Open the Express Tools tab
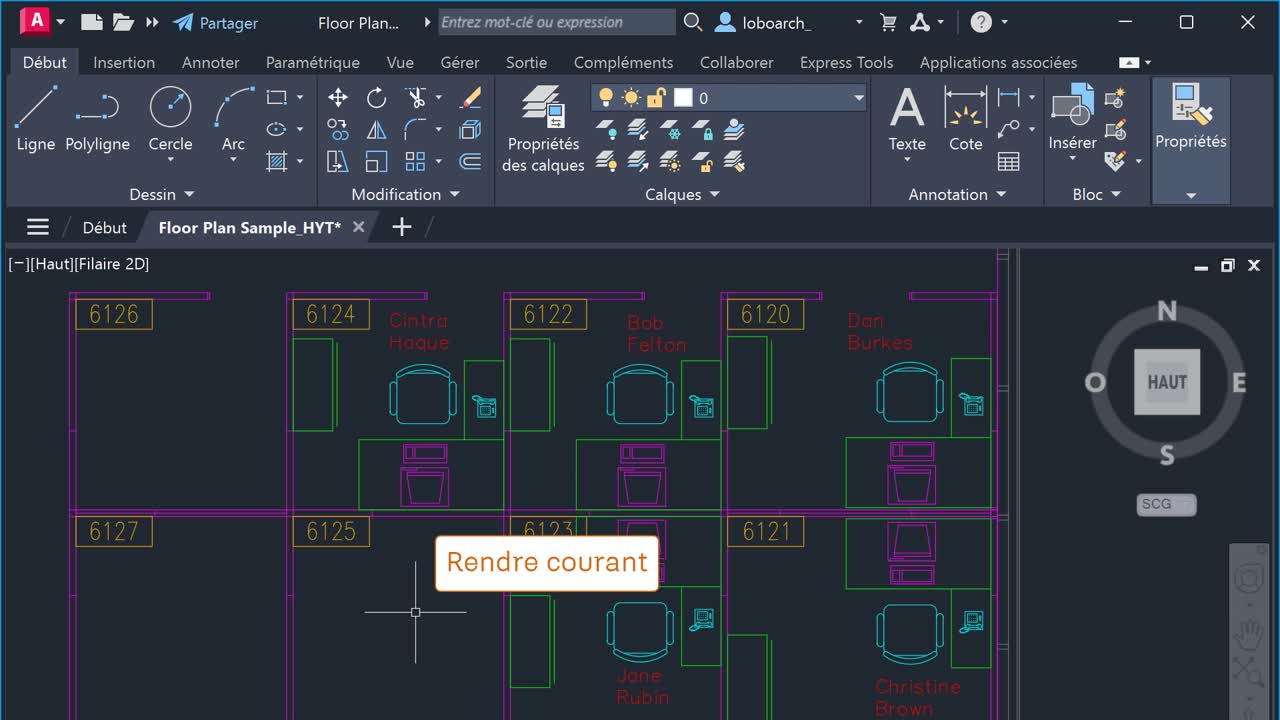1280x720 pixels. point(847,62)
